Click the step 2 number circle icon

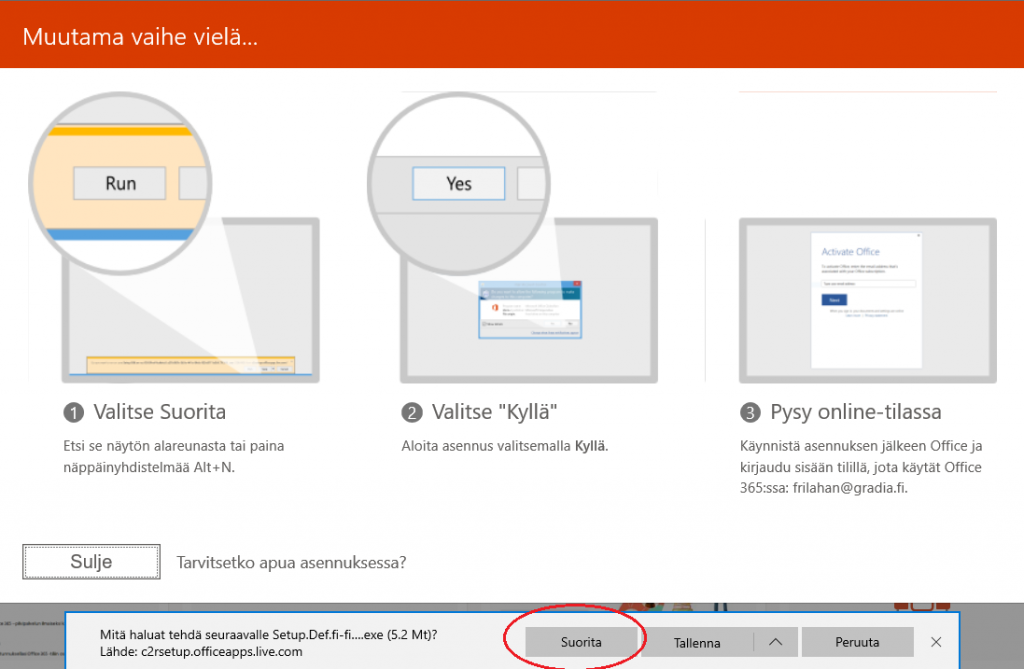411,413
